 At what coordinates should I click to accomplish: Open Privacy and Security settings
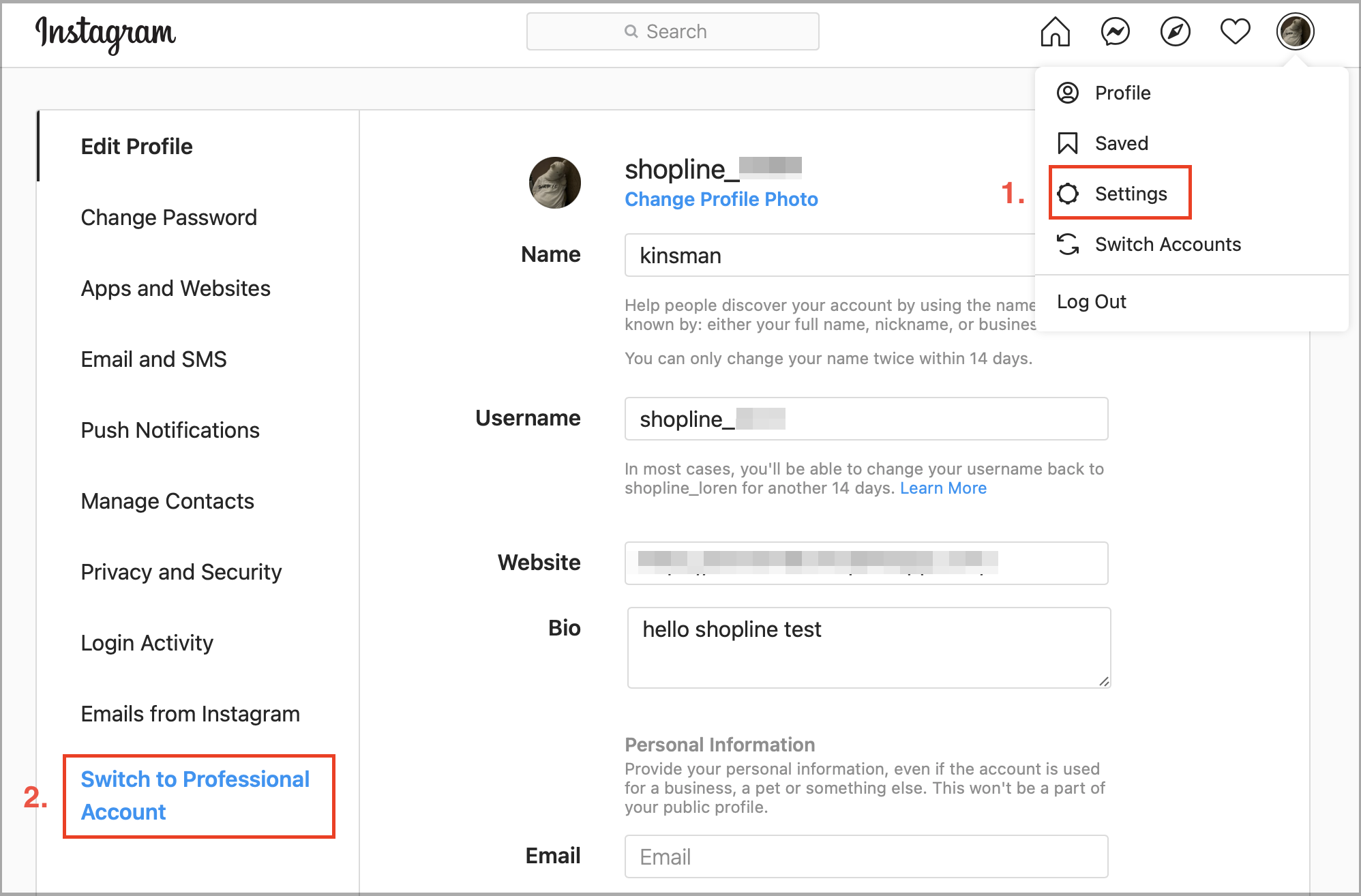[181, 572]
